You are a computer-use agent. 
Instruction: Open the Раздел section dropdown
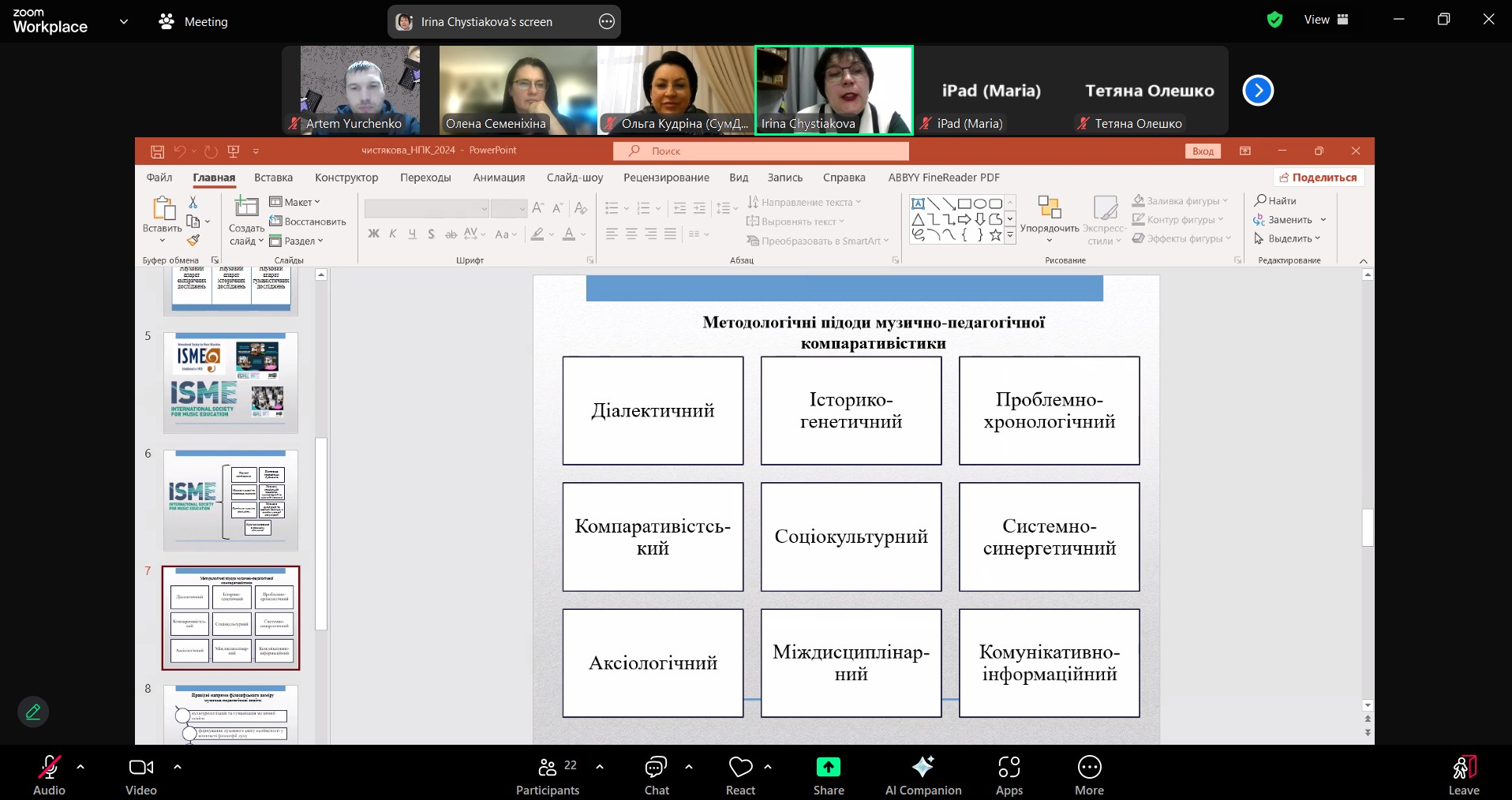pos(297,241)
